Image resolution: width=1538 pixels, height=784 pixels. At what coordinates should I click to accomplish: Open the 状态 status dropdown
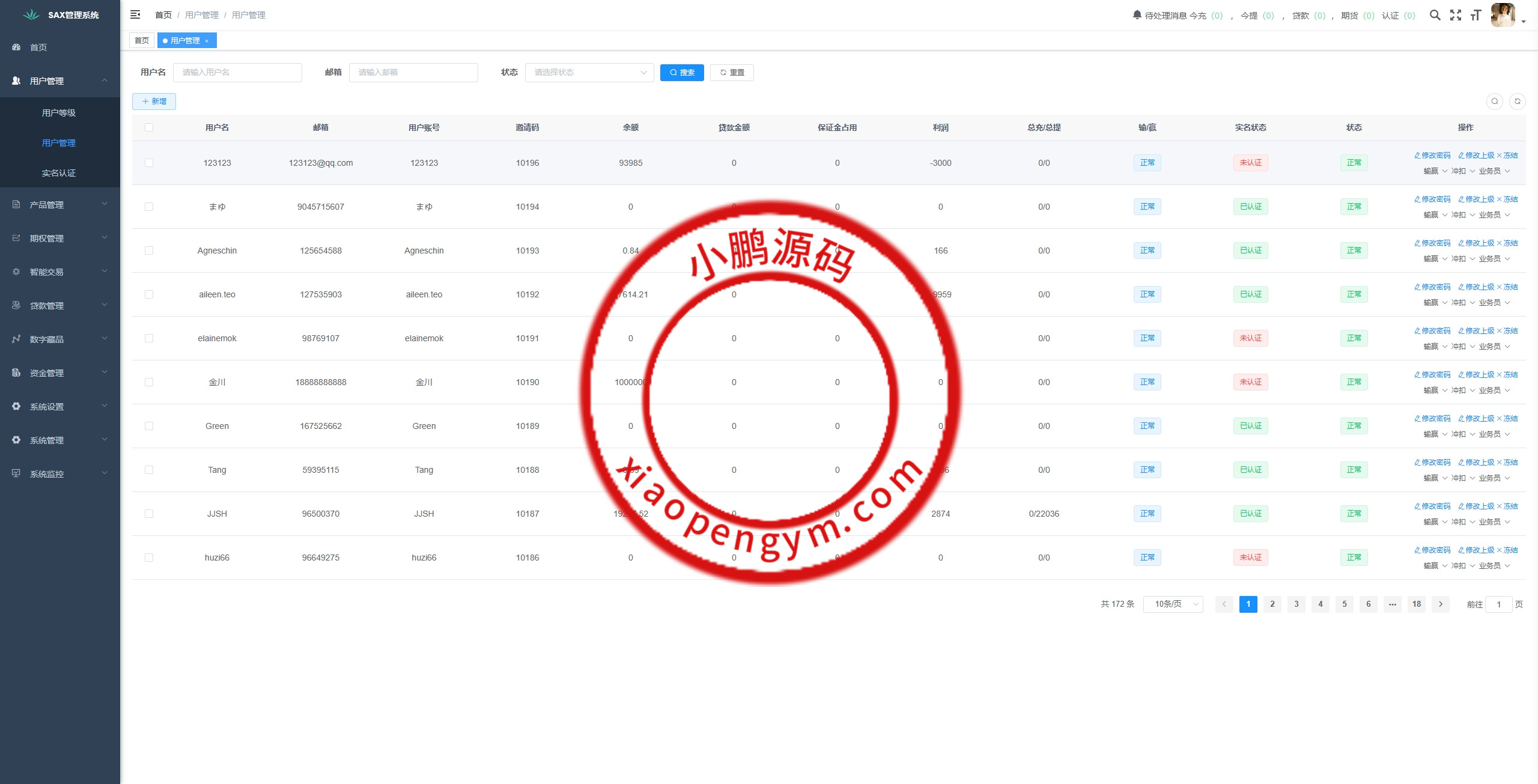[x=589, y=73]
